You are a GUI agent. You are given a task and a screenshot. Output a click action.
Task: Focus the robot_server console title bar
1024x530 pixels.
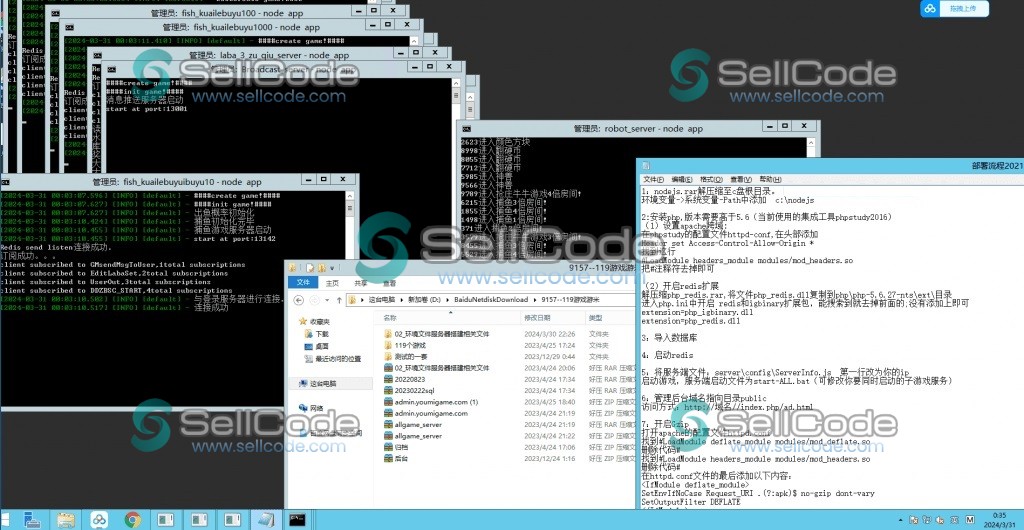click(x=639, y=129)
